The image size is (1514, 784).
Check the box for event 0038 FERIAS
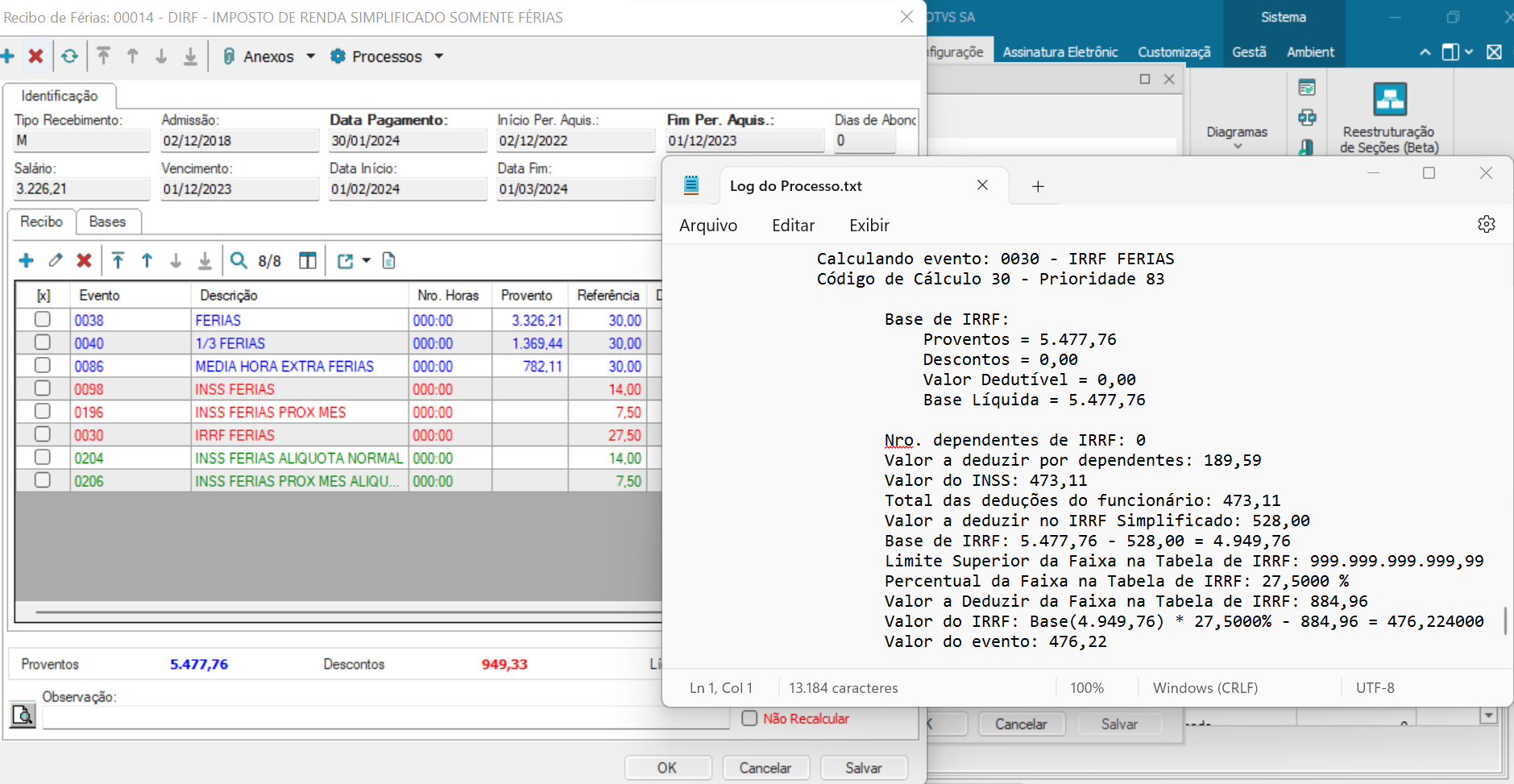point(43,319)
